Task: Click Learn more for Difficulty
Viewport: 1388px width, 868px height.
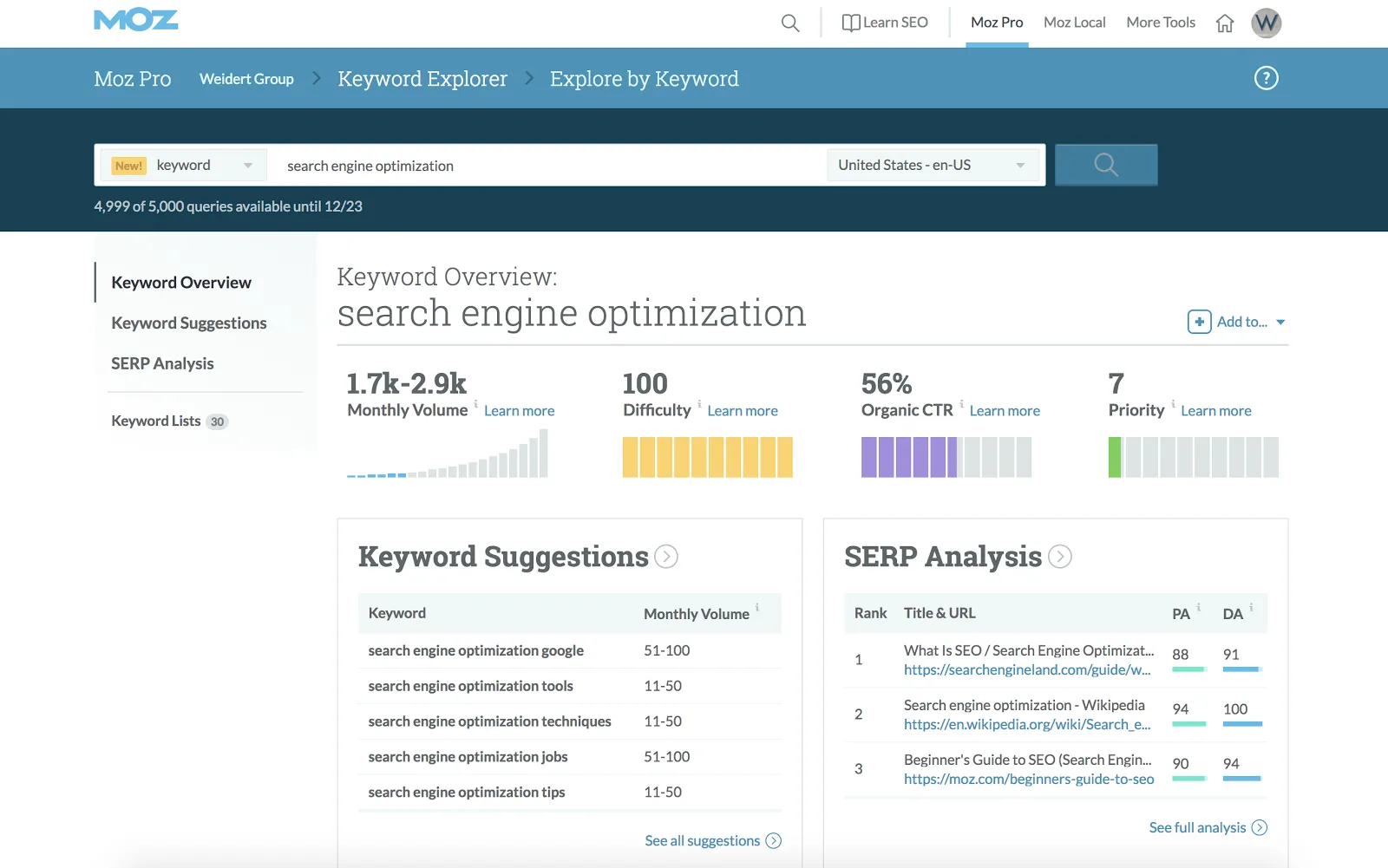Action: pyautogui.click(x=743, y=411)
